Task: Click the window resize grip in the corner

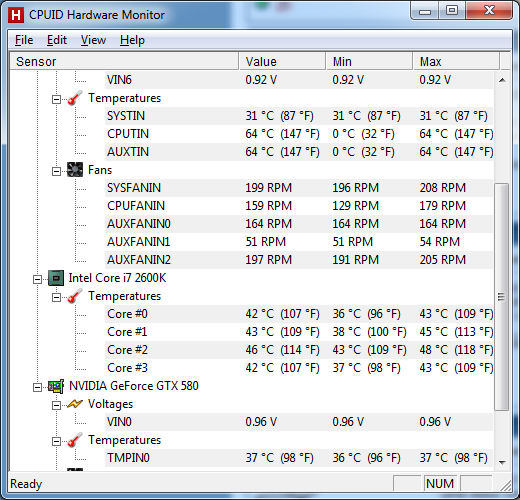Action: tap(505, 485)
